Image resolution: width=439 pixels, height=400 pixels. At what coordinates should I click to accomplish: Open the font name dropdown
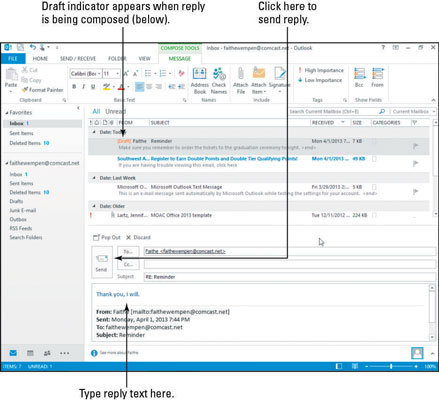(x=99, y=74)
